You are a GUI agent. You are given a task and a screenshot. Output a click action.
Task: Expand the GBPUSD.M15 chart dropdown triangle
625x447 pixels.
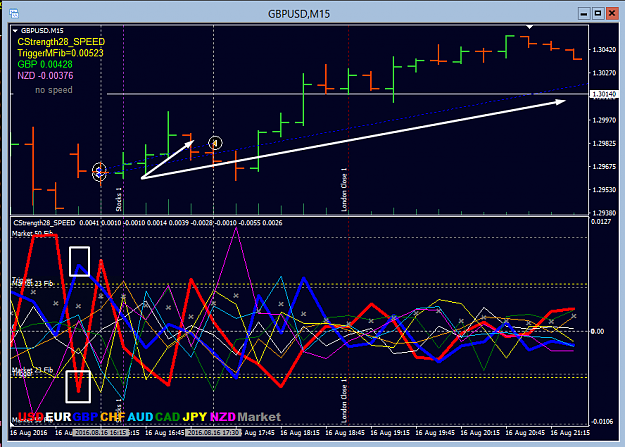[x=15, y=31]
